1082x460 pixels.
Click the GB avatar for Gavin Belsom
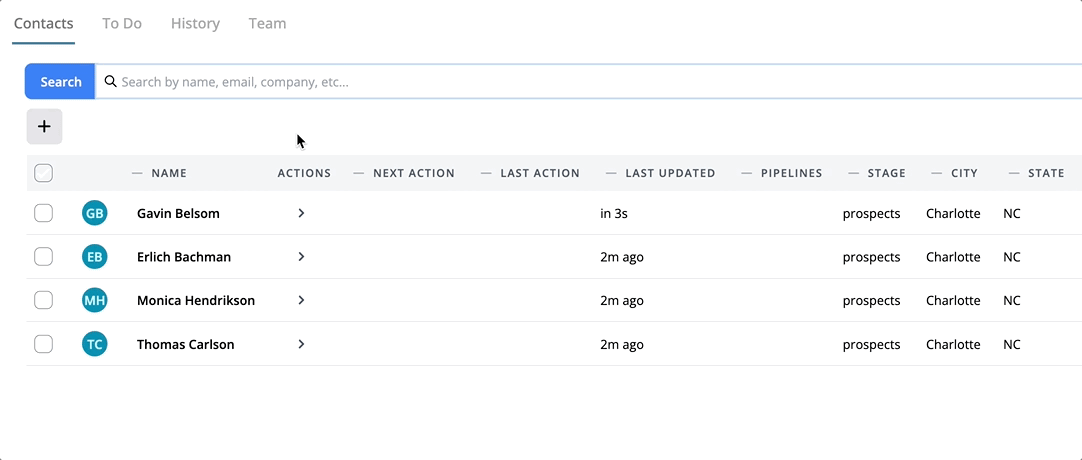point(94,213)
